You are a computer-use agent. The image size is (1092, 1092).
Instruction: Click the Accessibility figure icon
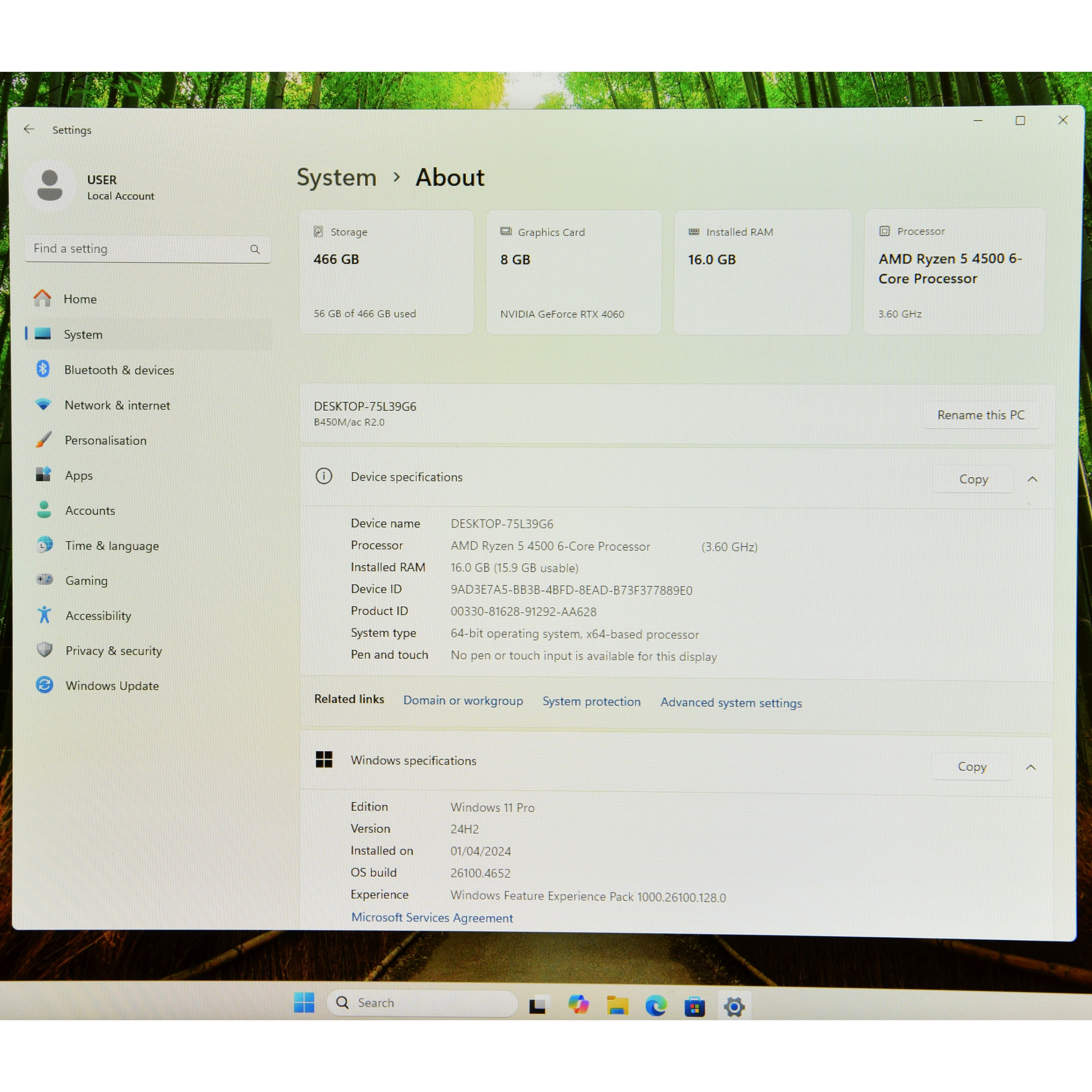pos(45,615)
